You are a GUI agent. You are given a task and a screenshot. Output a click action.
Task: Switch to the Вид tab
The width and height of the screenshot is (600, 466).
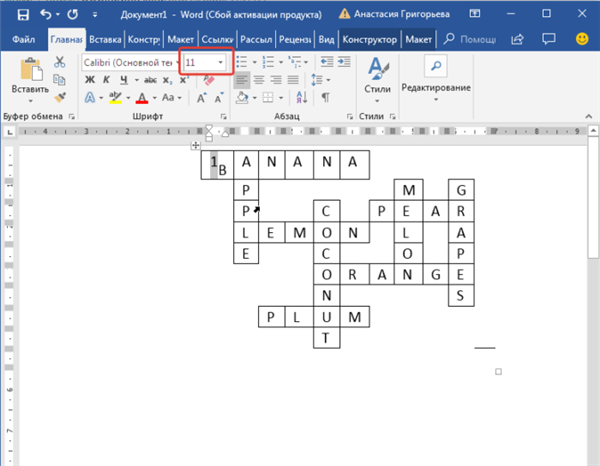tap(326, 39)
